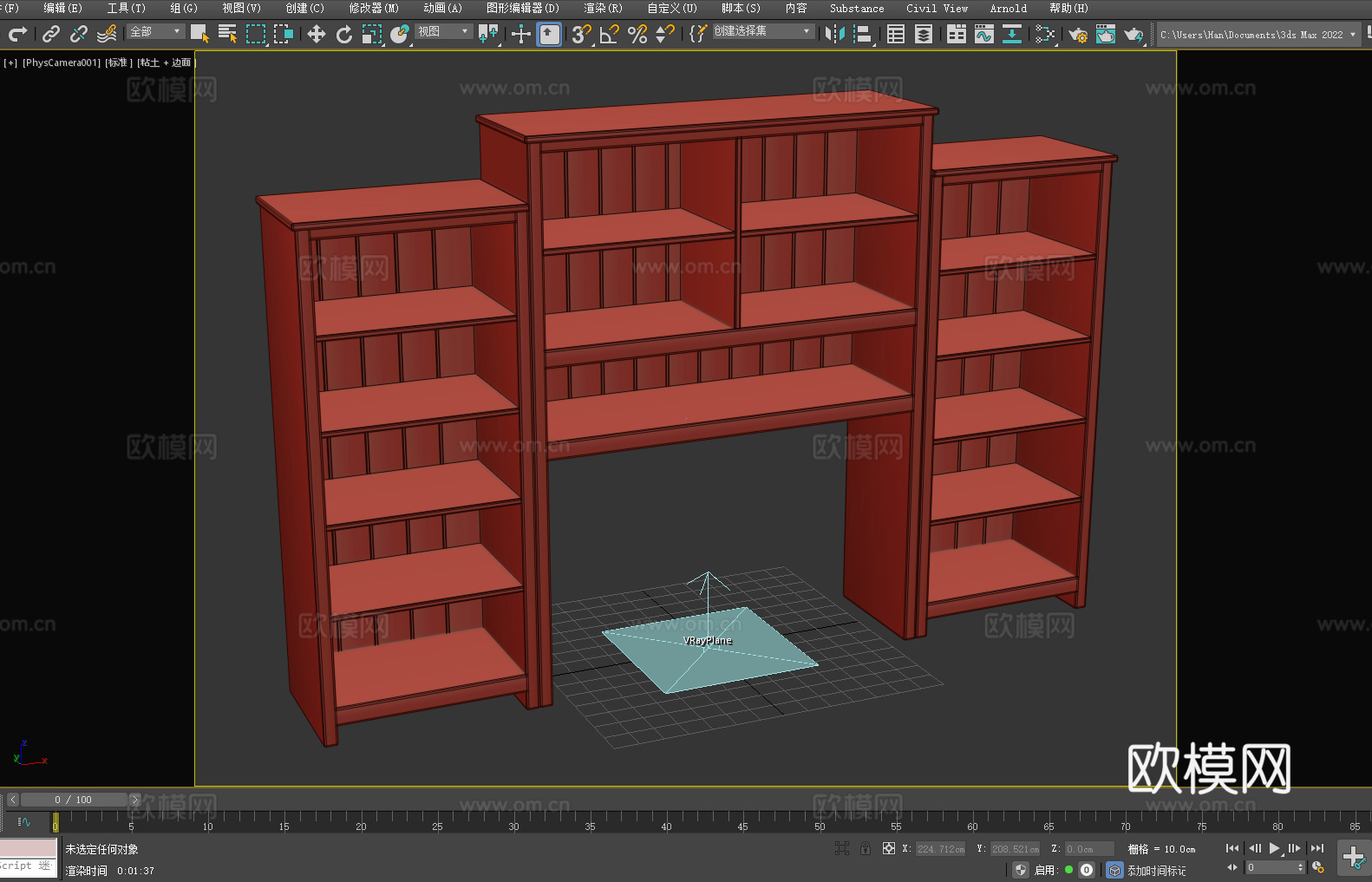
Task: Select the Select Object tool
Action: (x=199, y=34)
